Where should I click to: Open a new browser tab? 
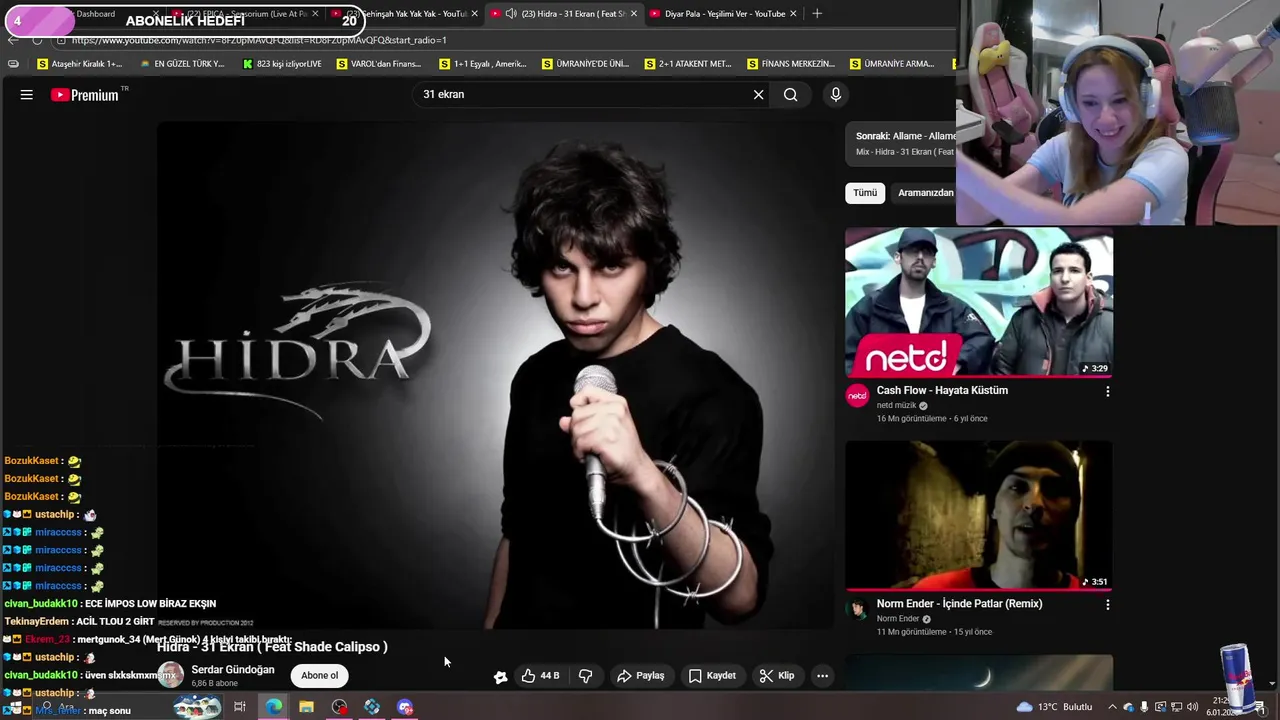point(817,14)
